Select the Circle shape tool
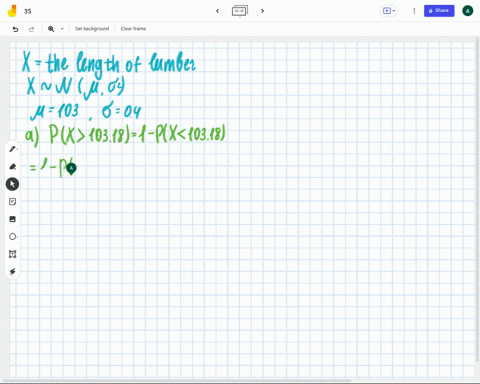 click(13, 237)
